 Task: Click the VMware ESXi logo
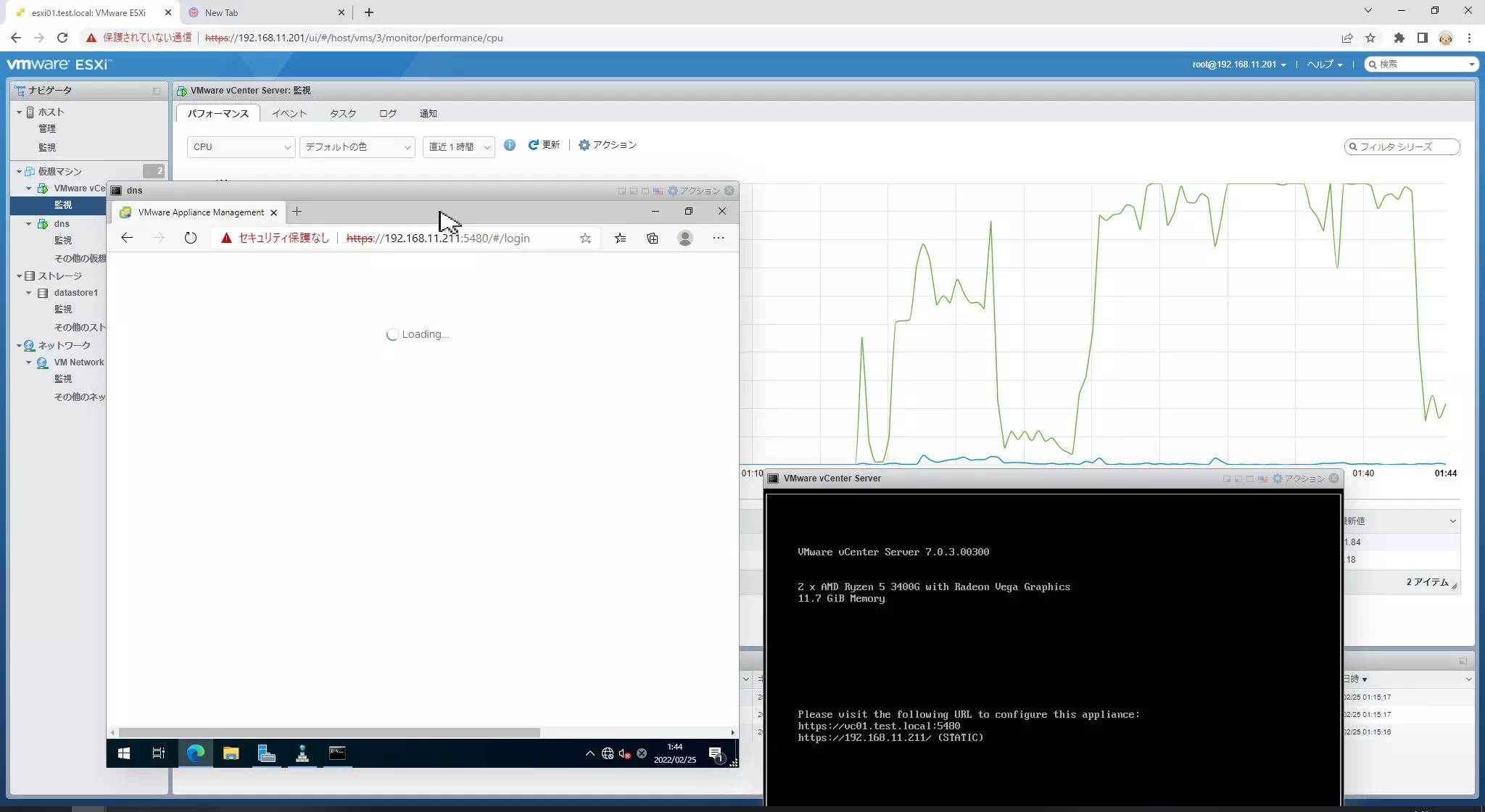pos(59,65)
